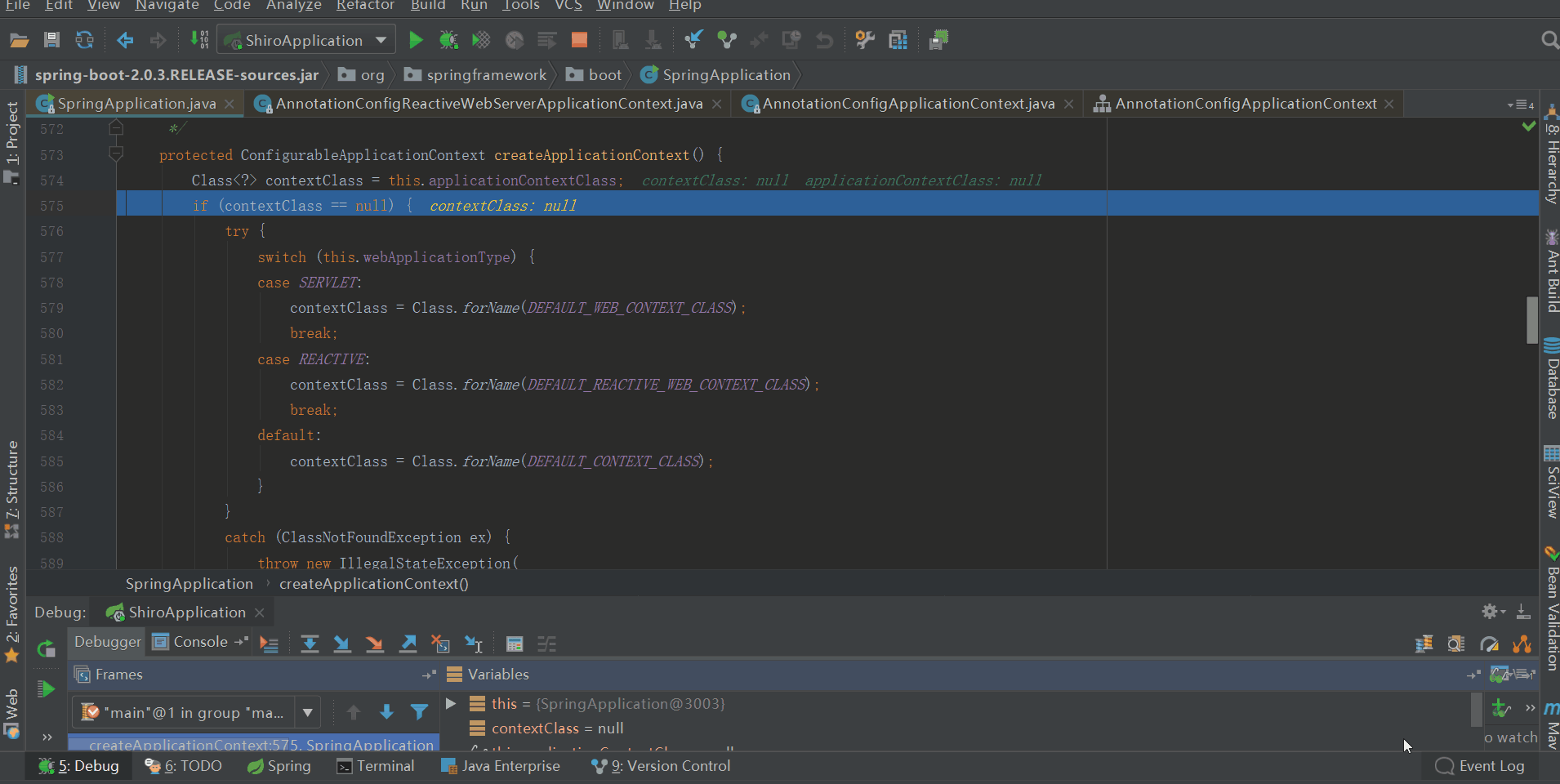Open the Terminal tool window
Screen dimensions: 1560x784
pyautogui.click(x=376, y=766)
